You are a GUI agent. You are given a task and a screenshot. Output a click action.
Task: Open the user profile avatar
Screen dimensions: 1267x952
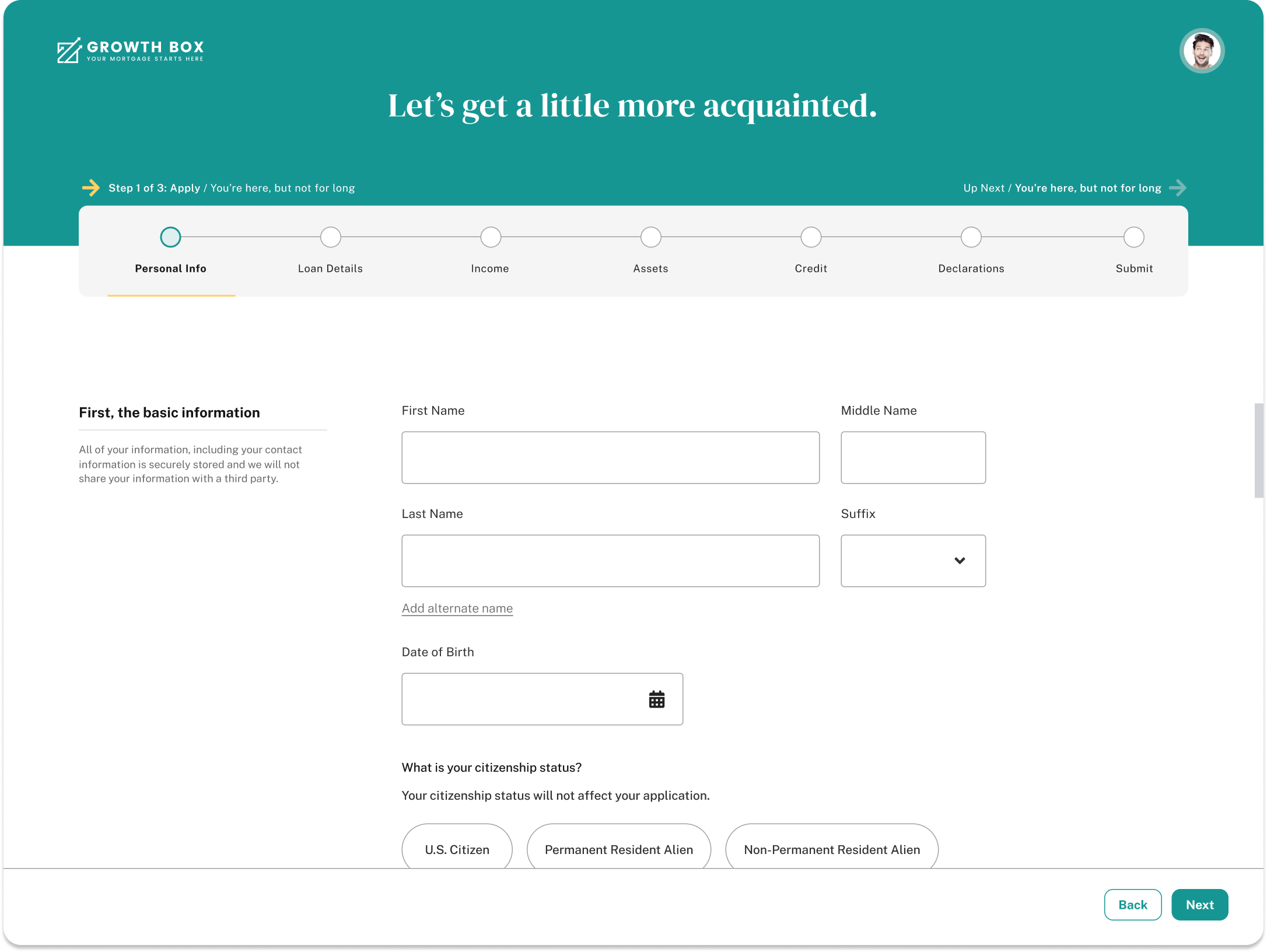(1201, 51)
